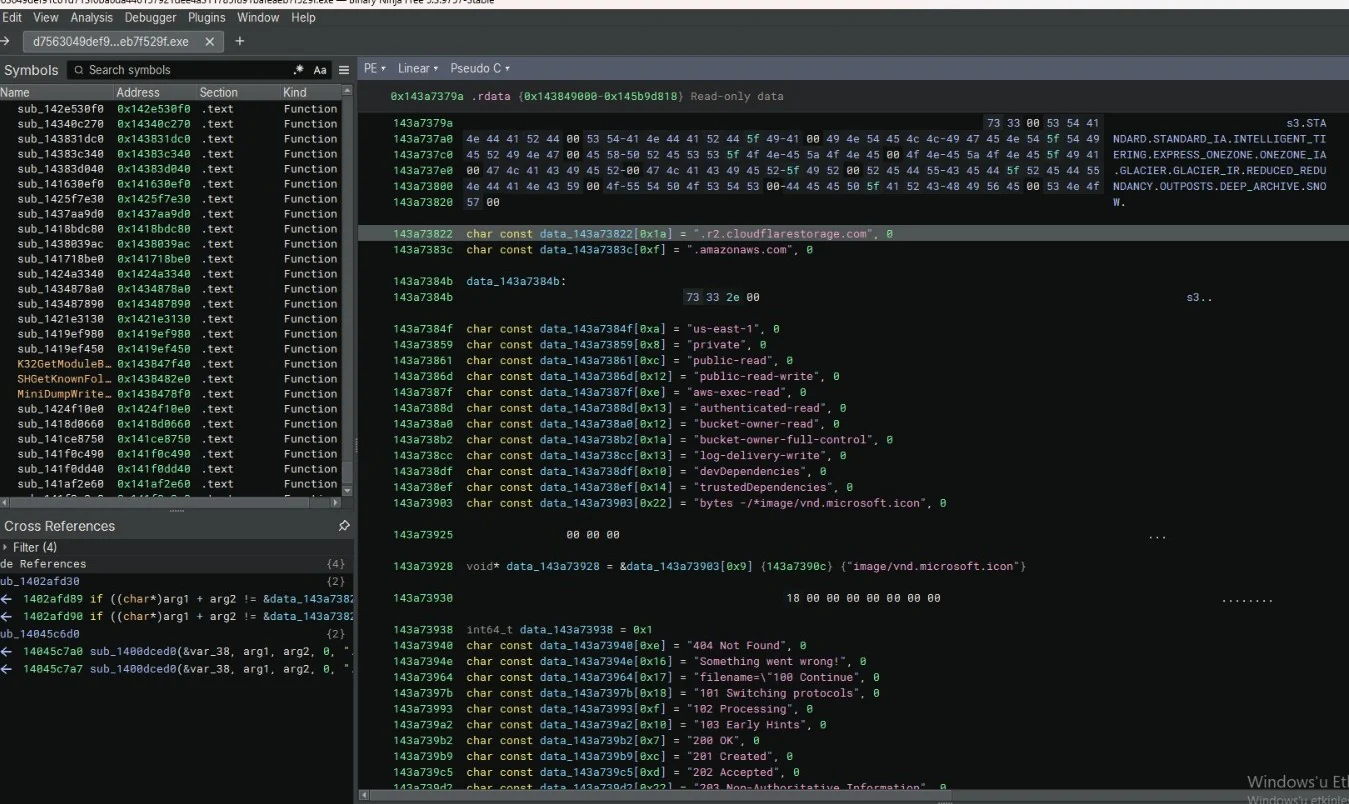Go to cross reference 14045c7a0
The width and height of the screenshot is (1349, 804).
coord(177,651)
